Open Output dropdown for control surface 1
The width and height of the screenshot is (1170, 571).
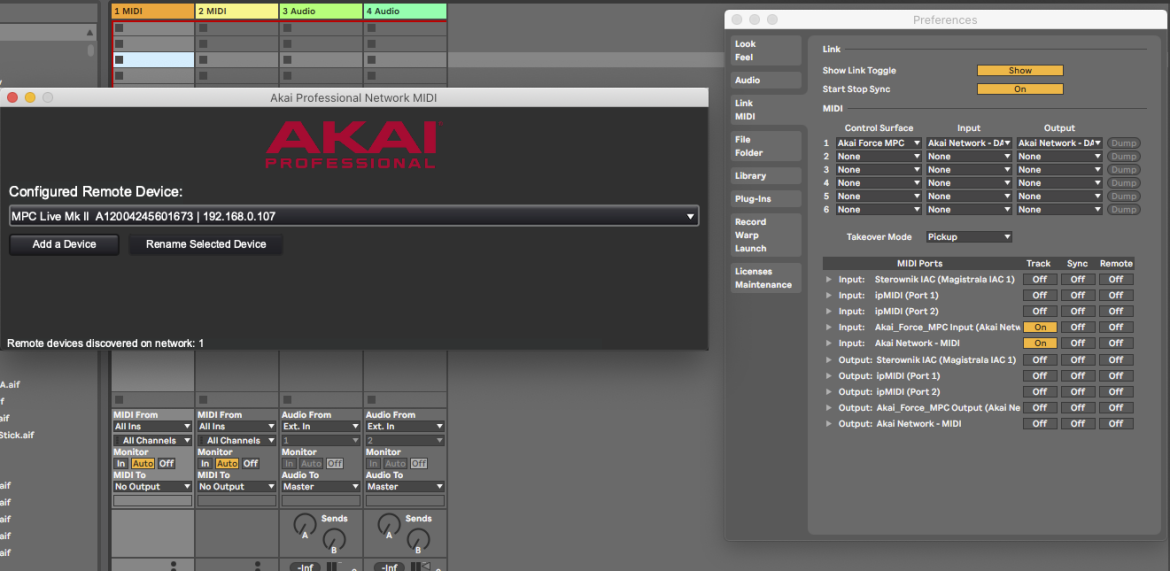[x=1060, y=143]
